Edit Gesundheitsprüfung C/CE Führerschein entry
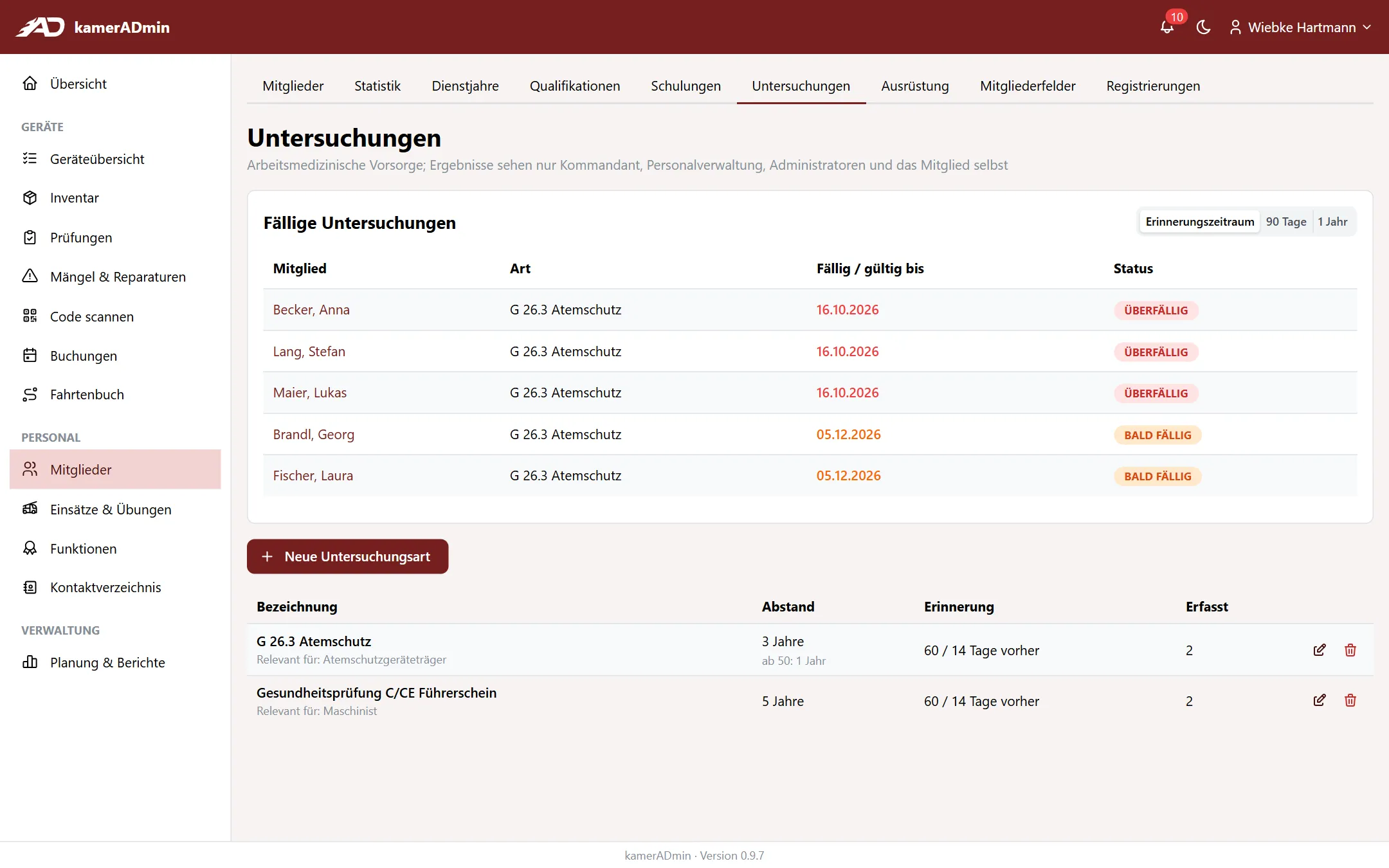 click(1319, 700)
